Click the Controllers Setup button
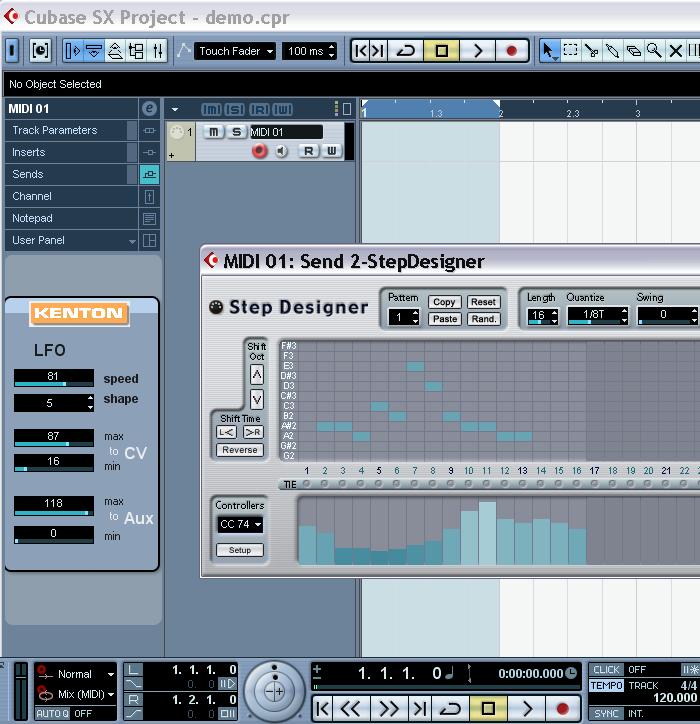The image size is (700, 724). coord(240,550)
